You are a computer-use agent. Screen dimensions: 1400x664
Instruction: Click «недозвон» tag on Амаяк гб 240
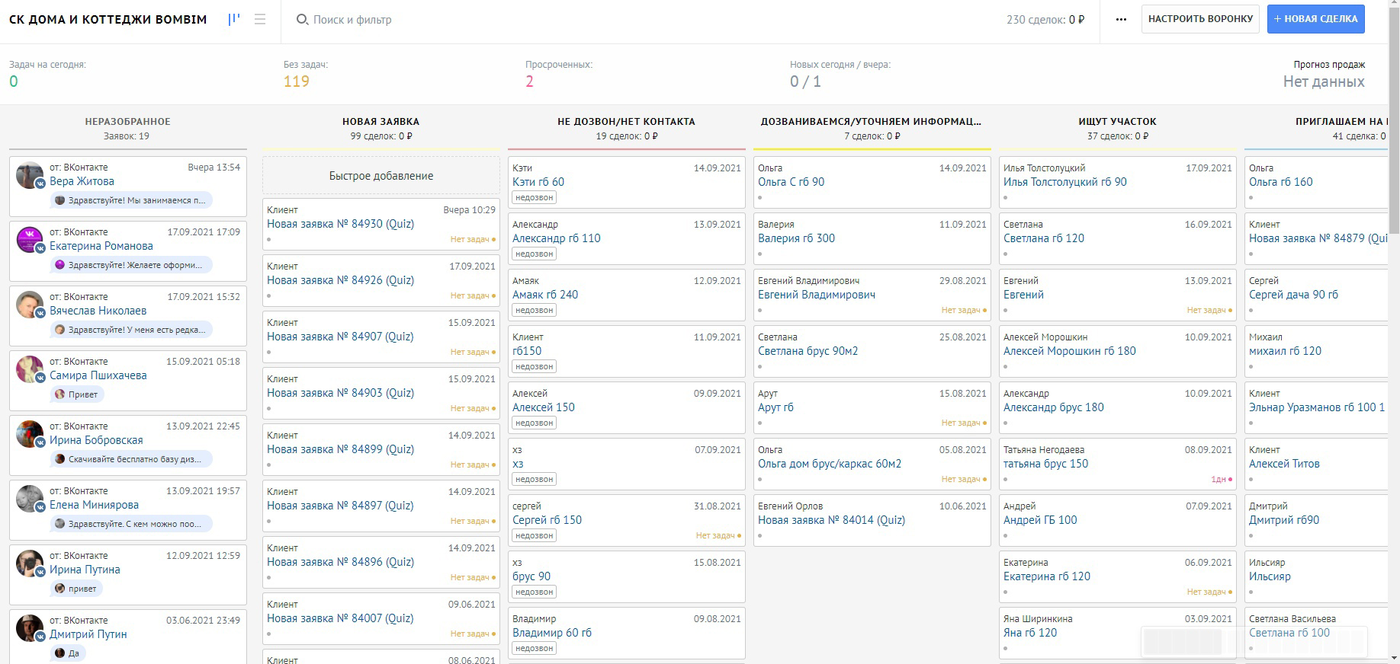click(534, 310)
